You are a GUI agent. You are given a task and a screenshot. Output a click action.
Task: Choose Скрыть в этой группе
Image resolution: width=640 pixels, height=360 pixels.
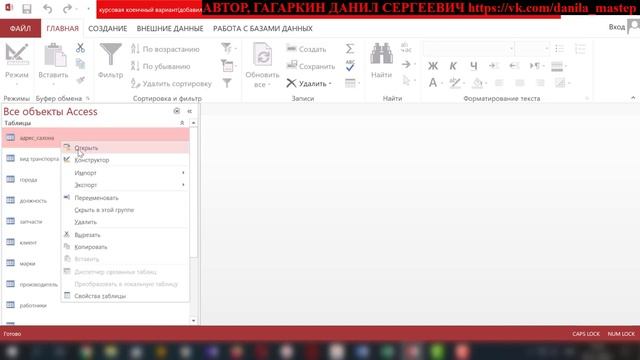[125, 210]
